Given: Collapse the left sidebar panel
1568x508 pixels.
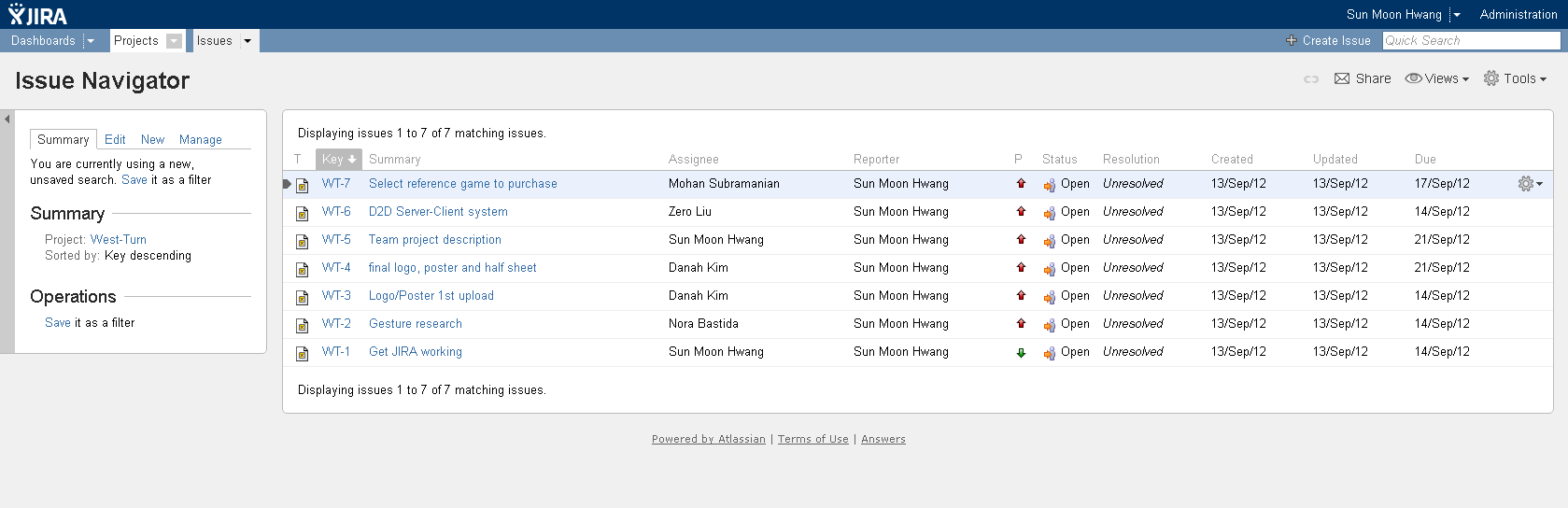Looking at the screenshot, I should 7,120.
